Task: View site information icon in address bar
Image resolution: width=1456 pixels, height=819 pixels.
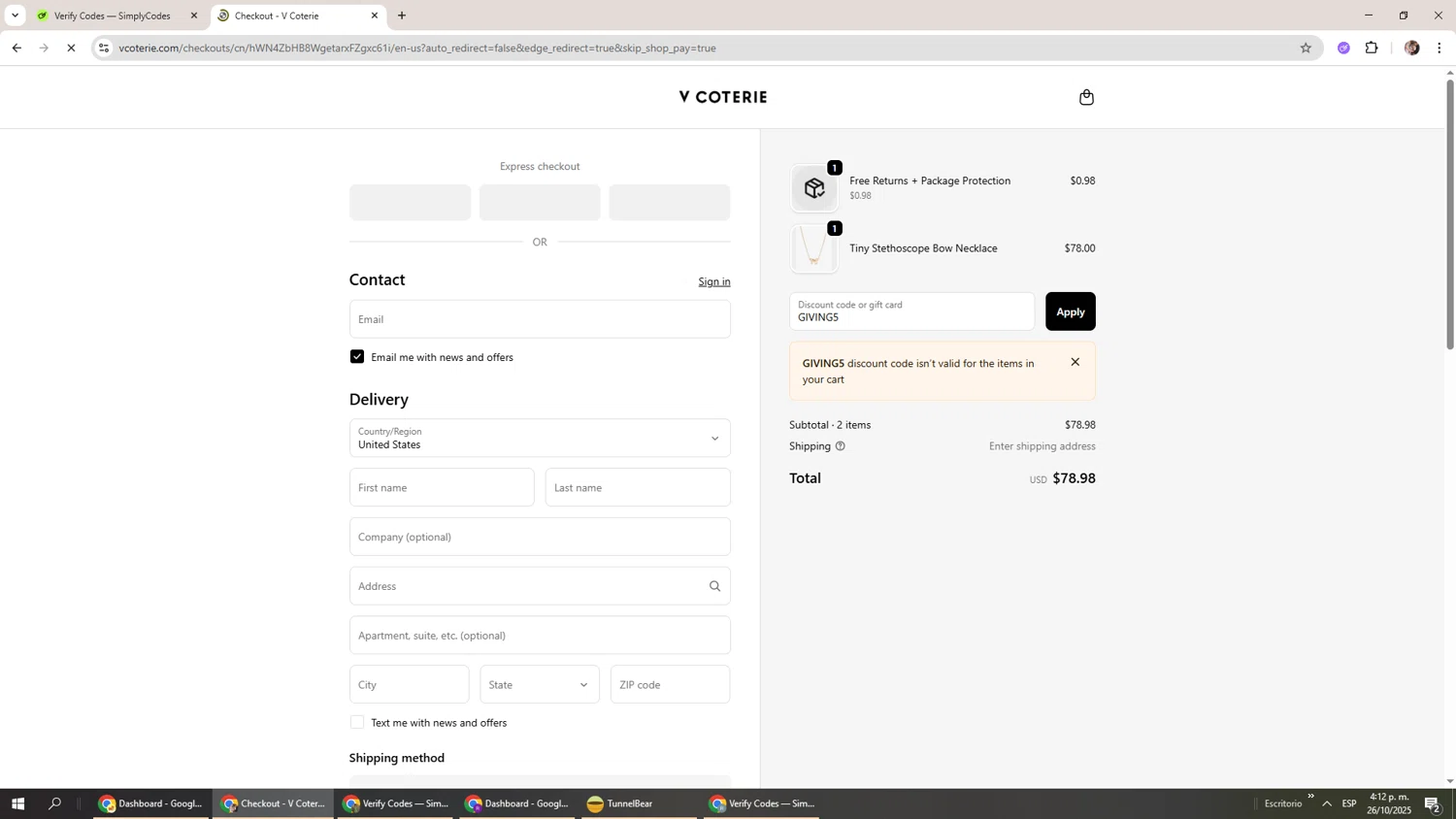Action: pos(104,48)
